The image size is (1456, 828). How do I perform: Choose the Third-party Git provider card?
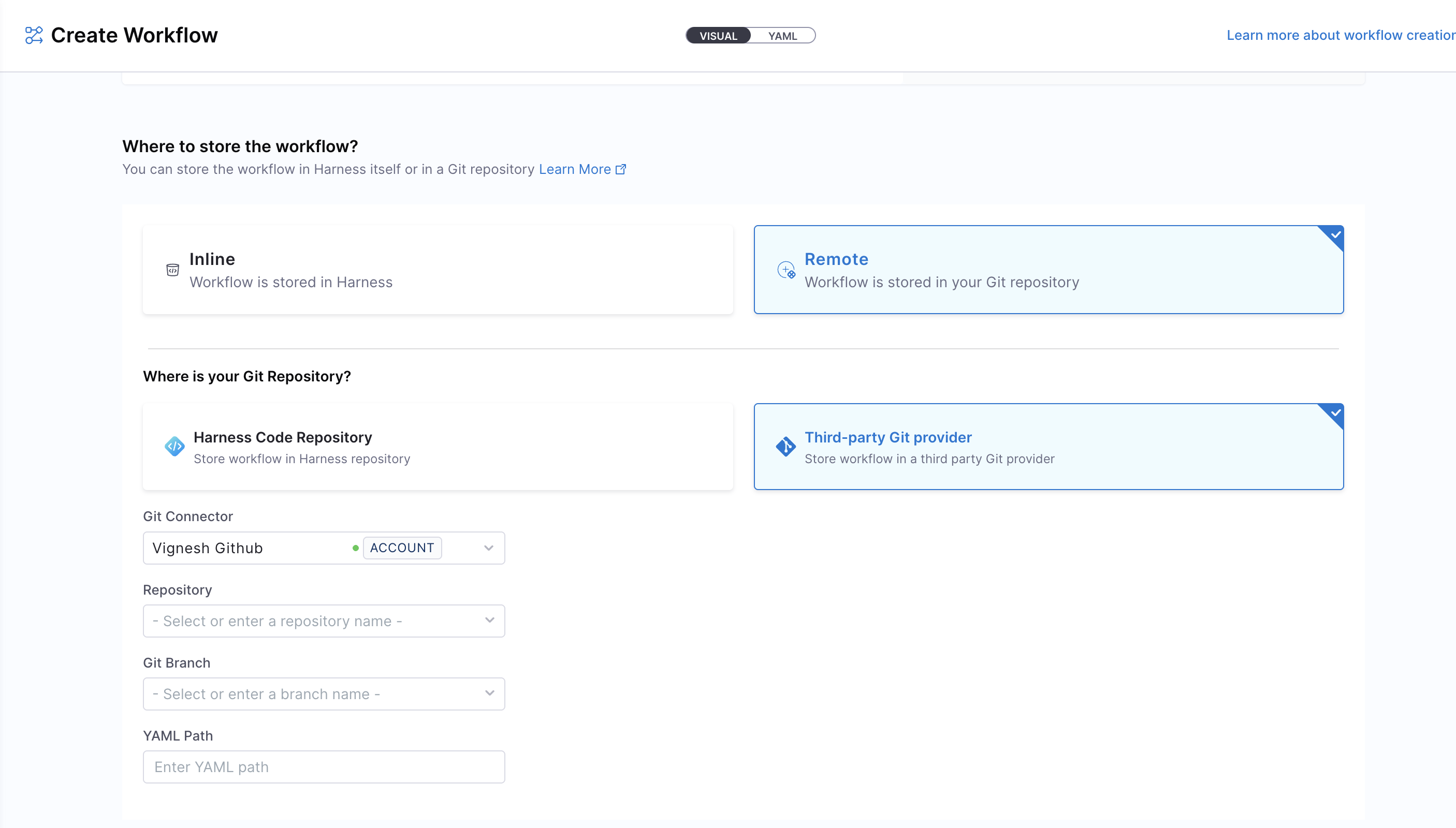[x=1048, y=447]
